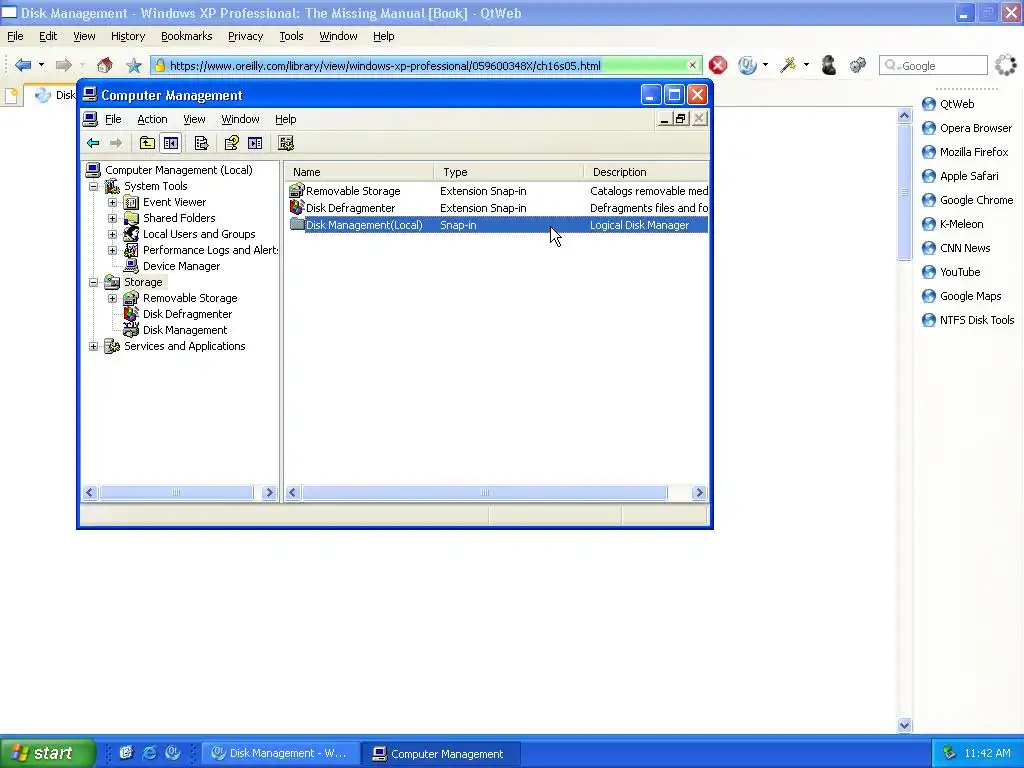Open the NTFS Disk Tools bookmark link
Image resolution: width=1024 pixels, height=768 pixels.
[x=968, y=320]
